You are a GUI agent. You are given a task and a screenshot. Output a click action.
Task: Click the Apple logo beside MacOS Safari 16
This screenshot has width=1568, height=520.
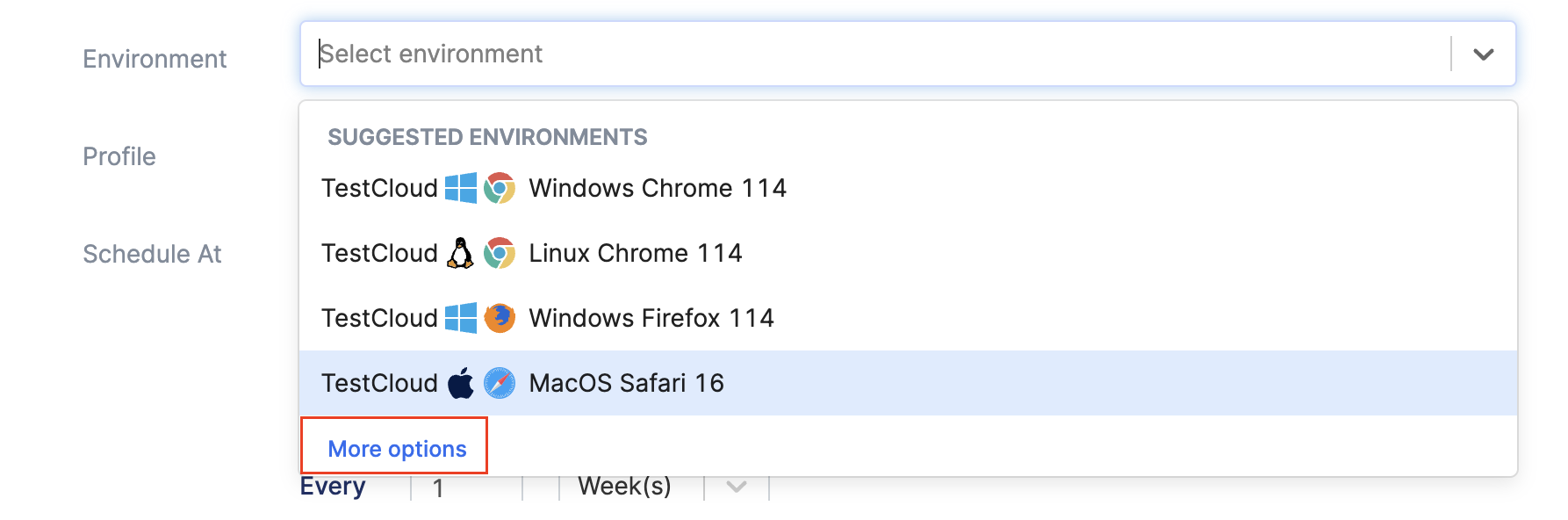(460, 382)
